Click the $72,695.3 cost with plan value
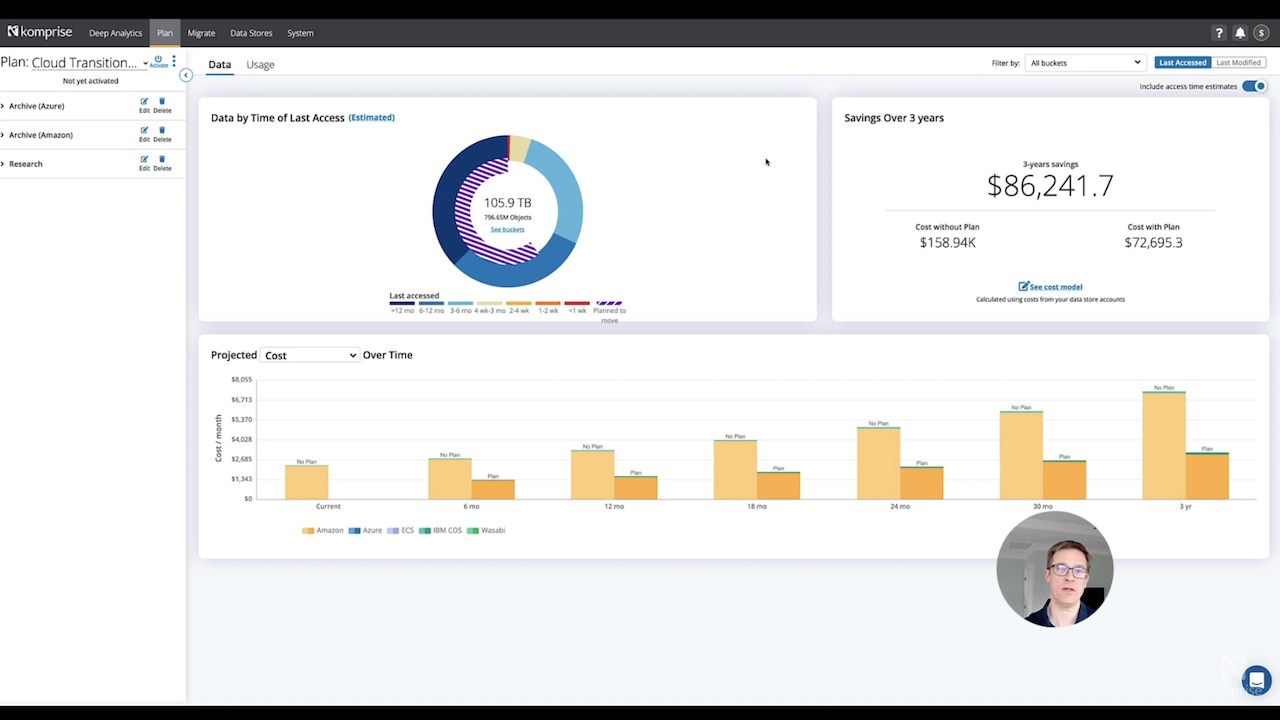Image resolution: width=1280 pixels, height=720 pixels. click(x=1153, y=243)
